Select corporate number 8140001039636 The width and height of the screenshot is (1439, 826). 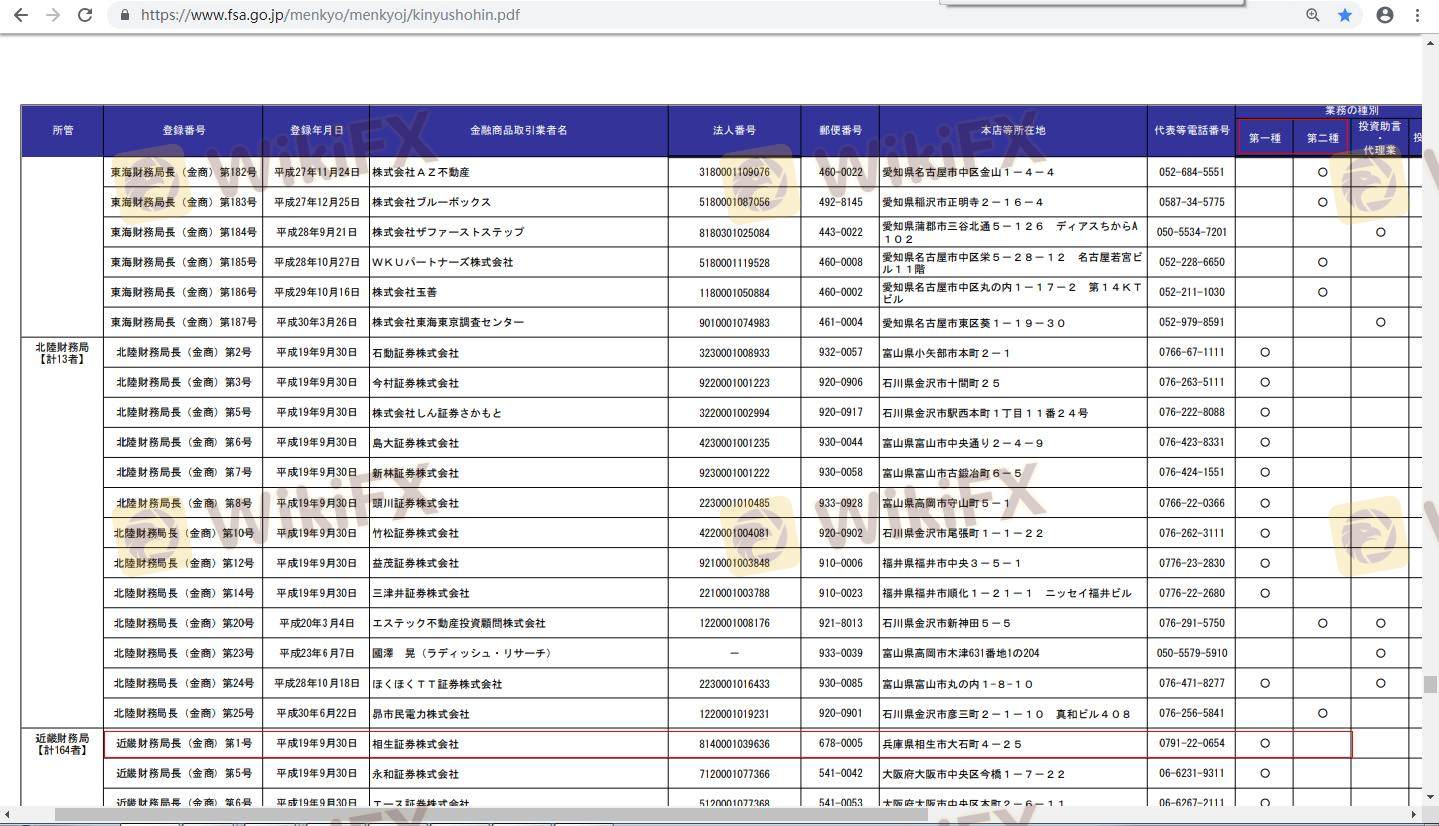coord(734,744)
